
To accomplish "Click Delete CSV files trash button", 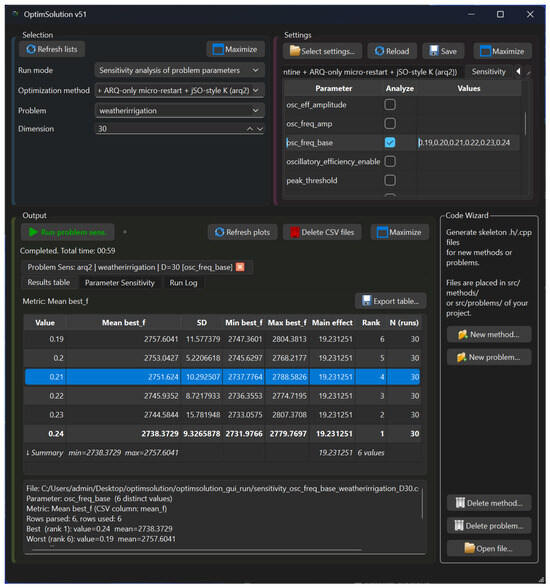I will [x=322, y=232].
